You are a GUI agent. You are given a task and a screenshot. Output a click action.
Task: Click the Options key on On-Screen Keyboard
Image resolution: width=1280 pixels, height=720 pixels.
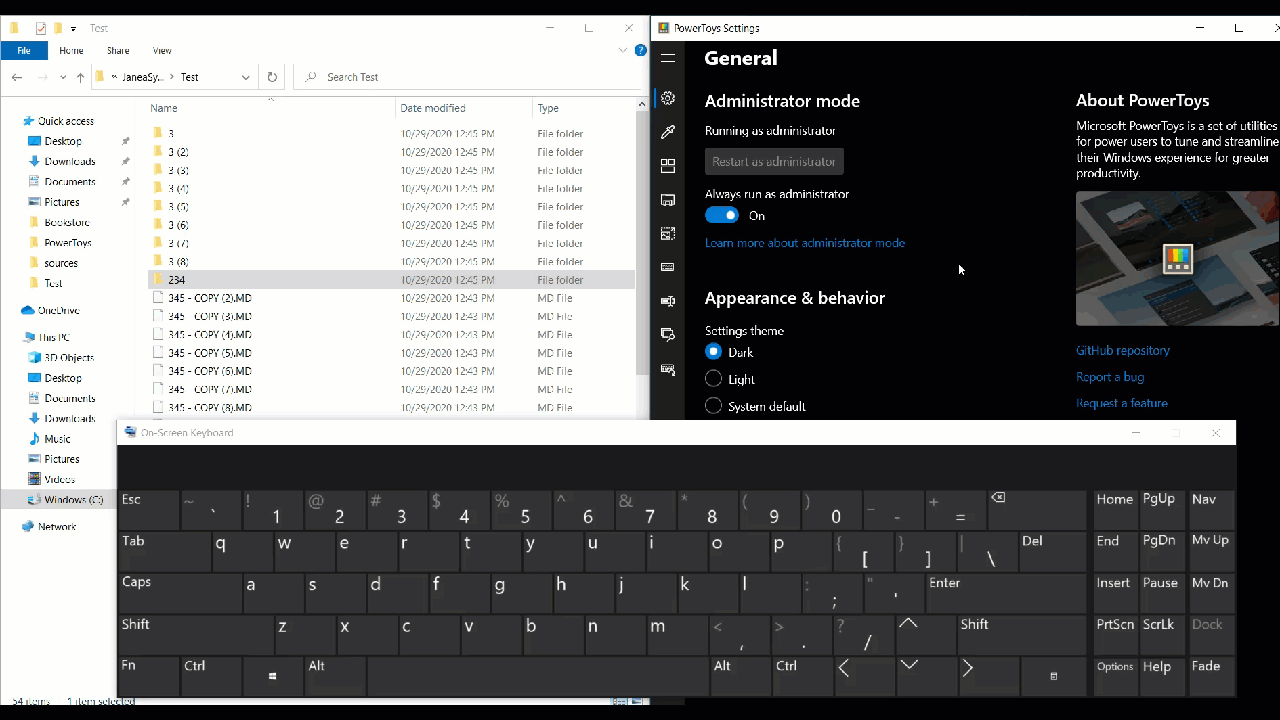(x=1115, y=676)
